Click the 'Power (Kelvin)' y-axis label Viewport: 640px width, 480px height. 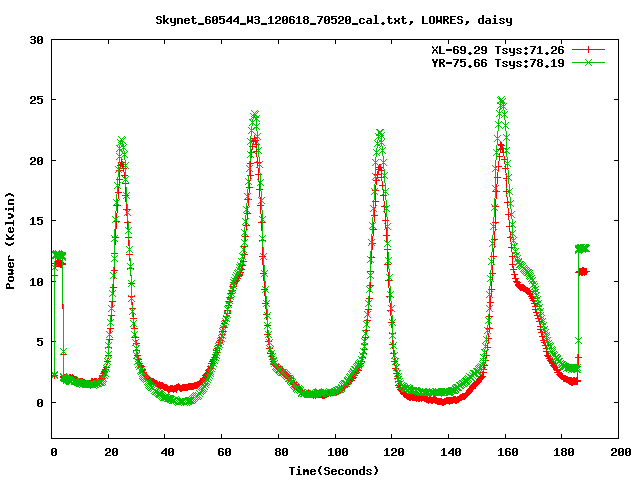(10, 241)
